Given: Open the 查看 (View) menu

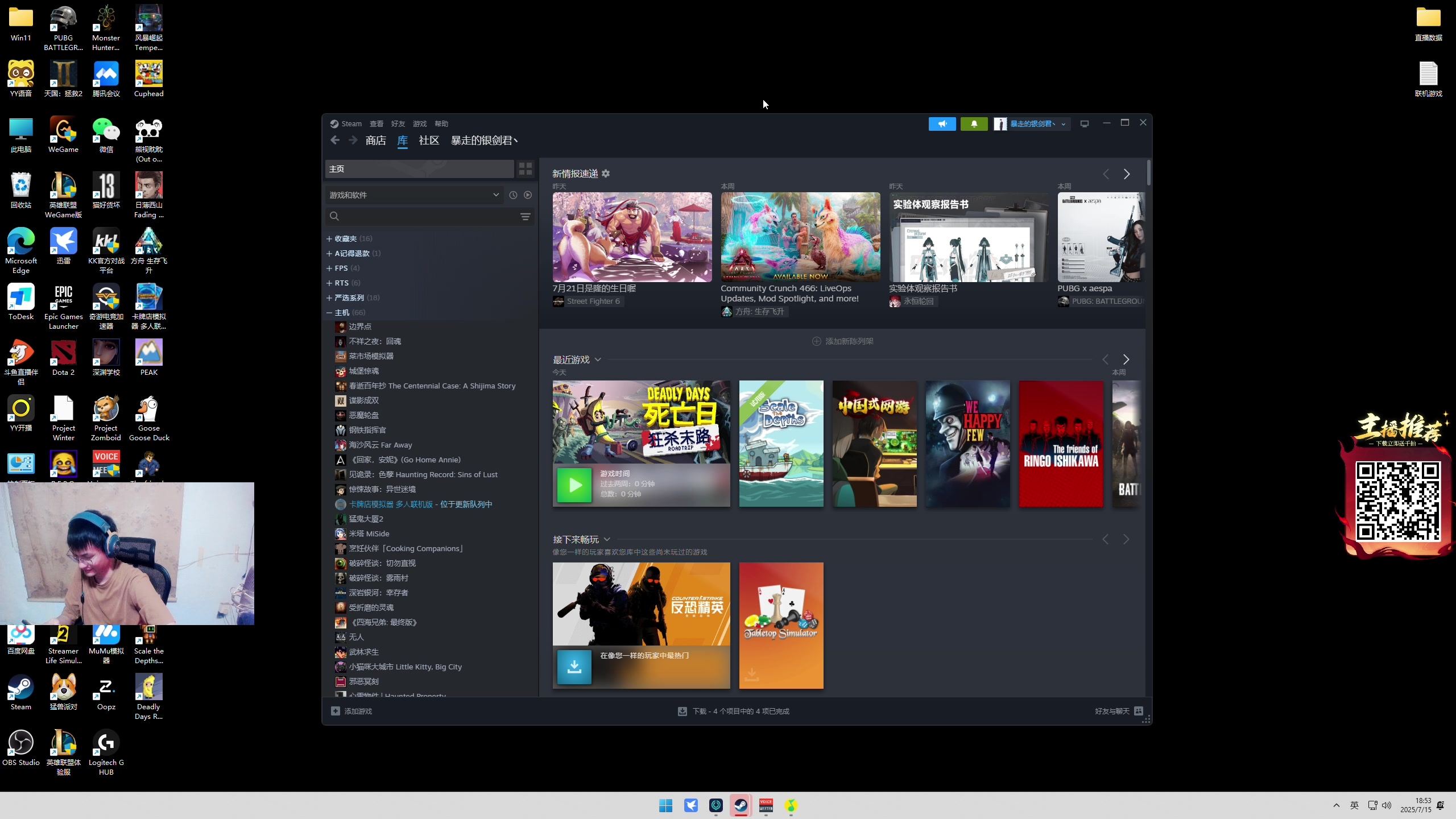Looking at the screenshot, I should click(x=377, y=124).
